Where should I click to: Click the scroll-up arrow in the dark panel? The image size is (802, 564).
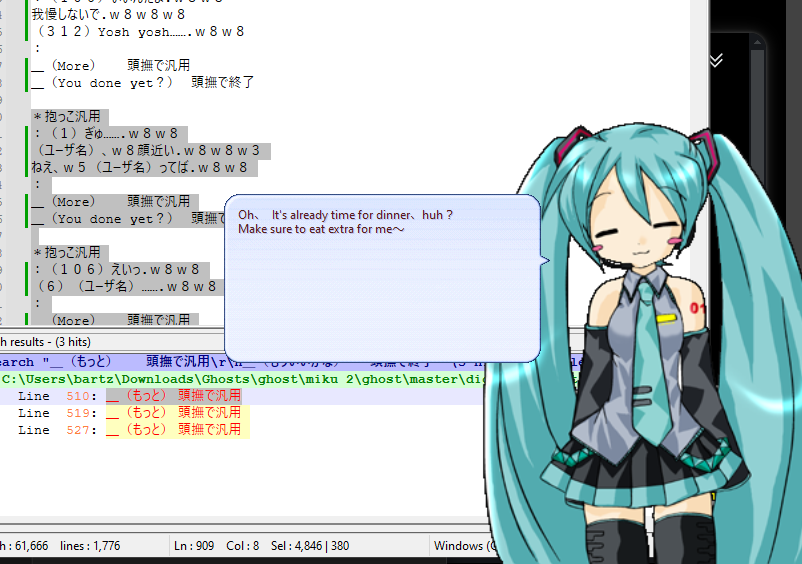pyautogui.click(x=758, y=43)
